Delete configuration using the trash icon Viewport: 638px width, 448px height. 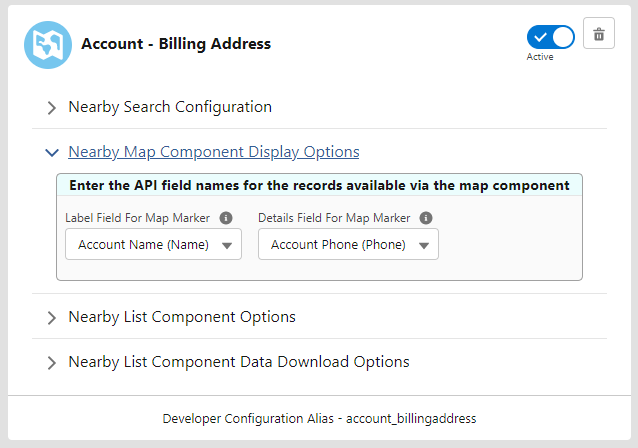coord(598,35)
